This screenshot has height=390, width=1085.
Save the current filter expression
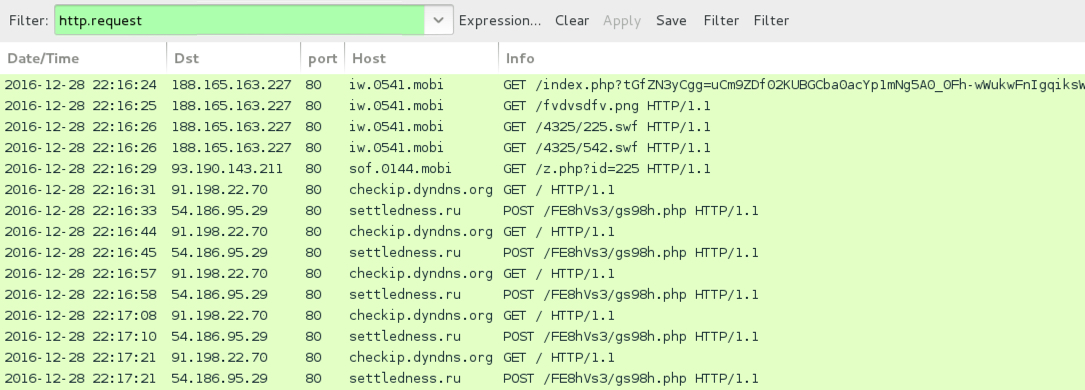pos(671,21)
